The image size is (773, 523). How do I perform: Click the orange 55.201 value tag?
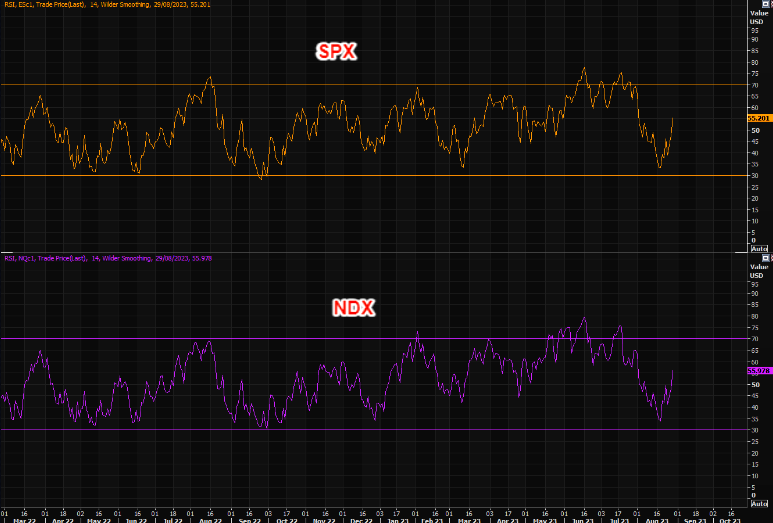[760, 118]
